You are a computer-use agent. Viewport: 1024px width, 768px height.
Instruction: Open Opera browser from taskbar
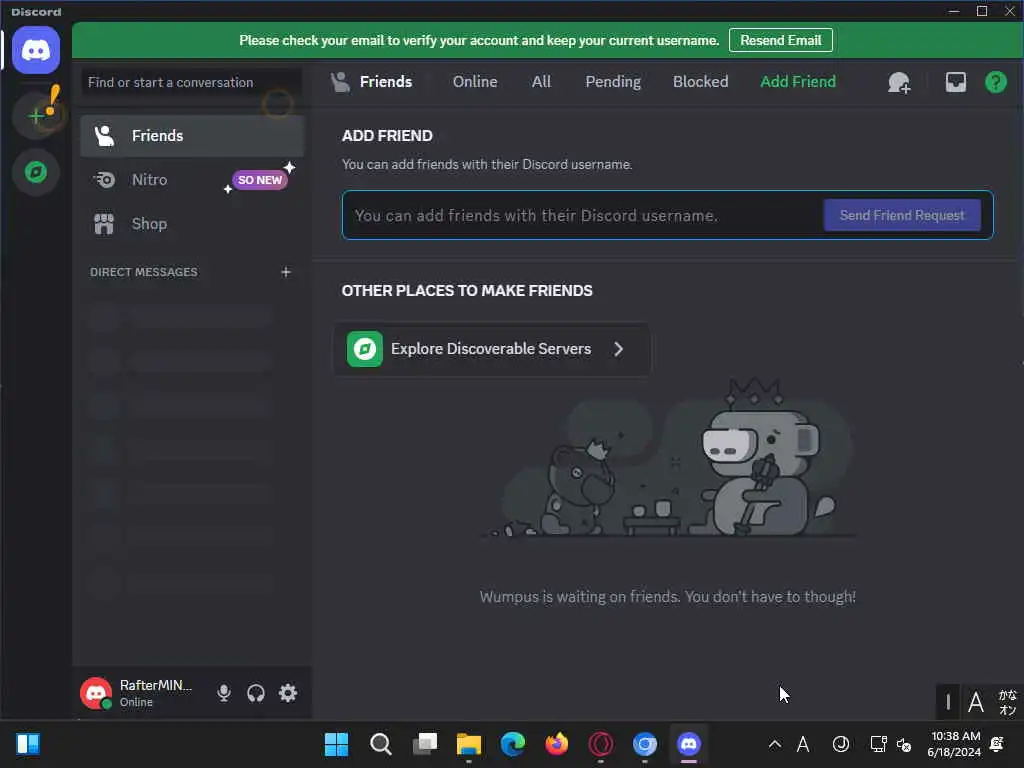pos(601,744)
